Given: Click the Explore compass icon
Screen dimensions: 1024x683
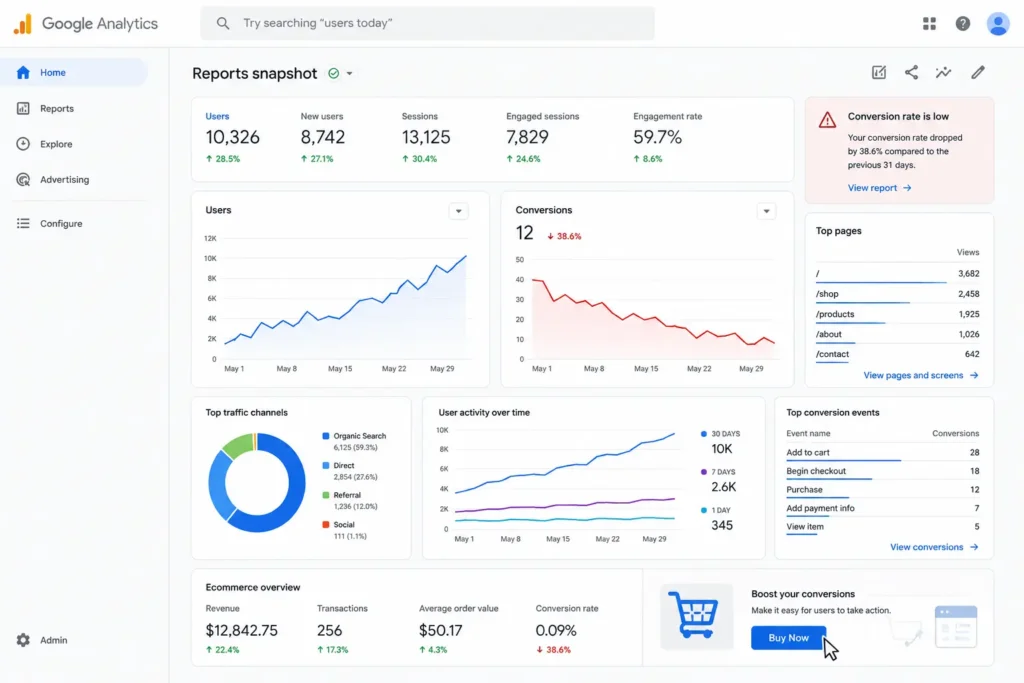Looking at the screenshot, I should [23, 144].
